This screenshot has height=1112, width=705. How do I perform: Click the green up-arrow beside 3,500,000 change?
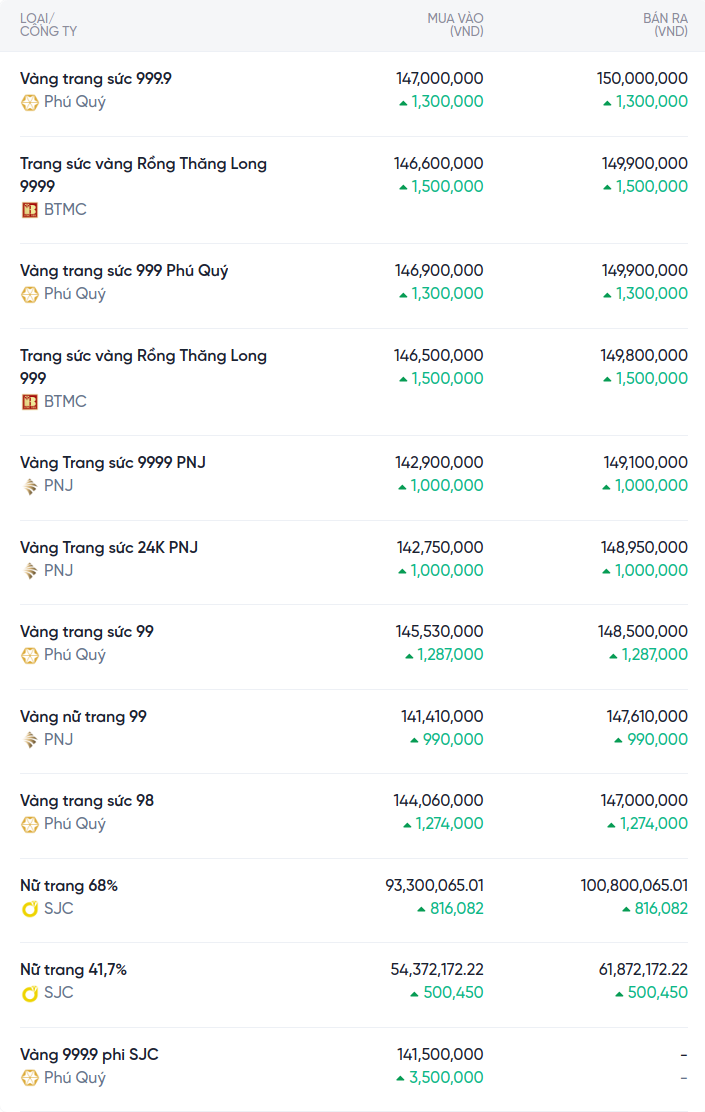pyautogui.click(x=402, y=1078)
